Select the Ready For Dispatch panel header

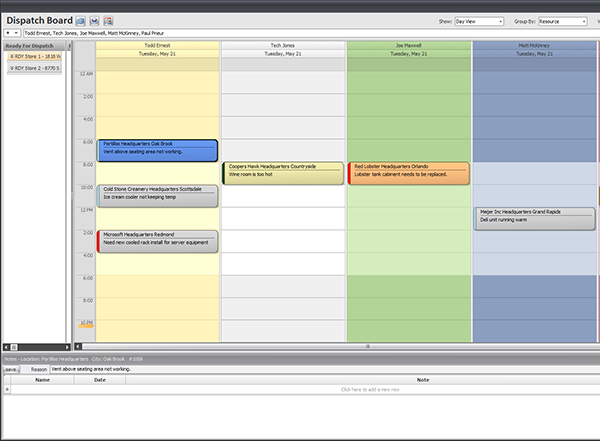coord(35,46)
